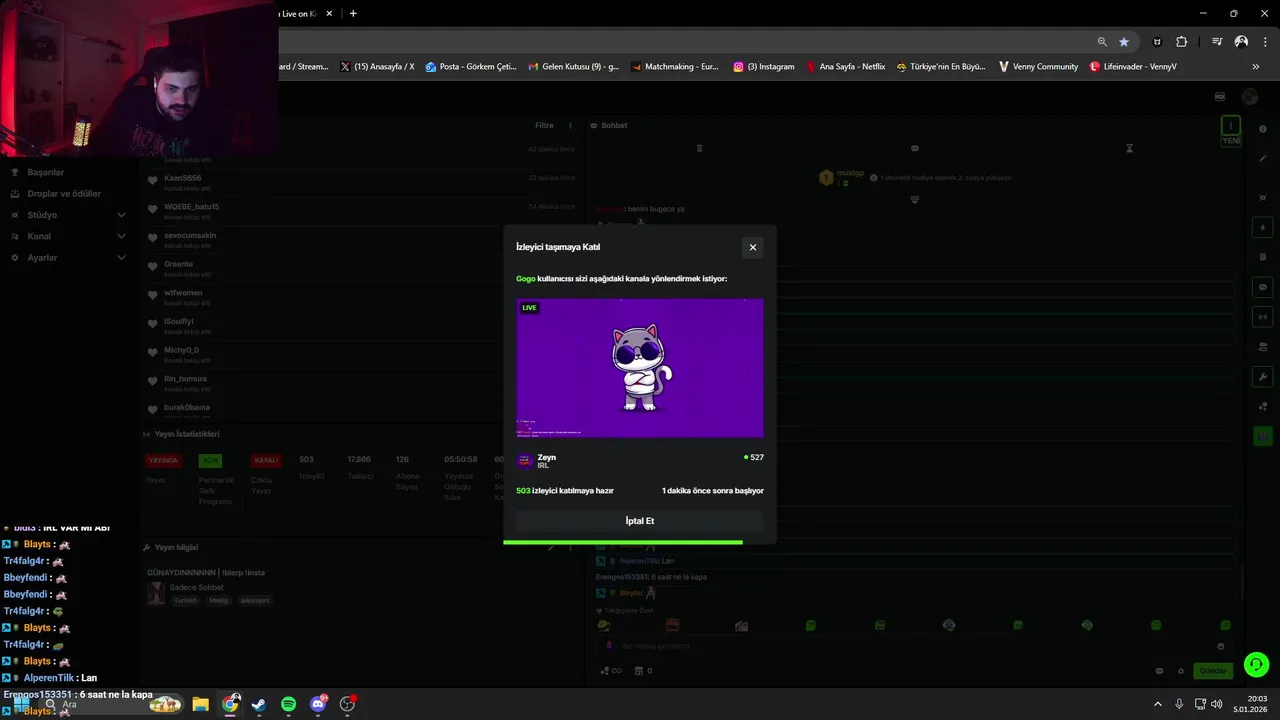The image size is (1280, 720).
Task: Open the Posta - Görkem Çeti bookmark
Action: (x=470, y=67)
